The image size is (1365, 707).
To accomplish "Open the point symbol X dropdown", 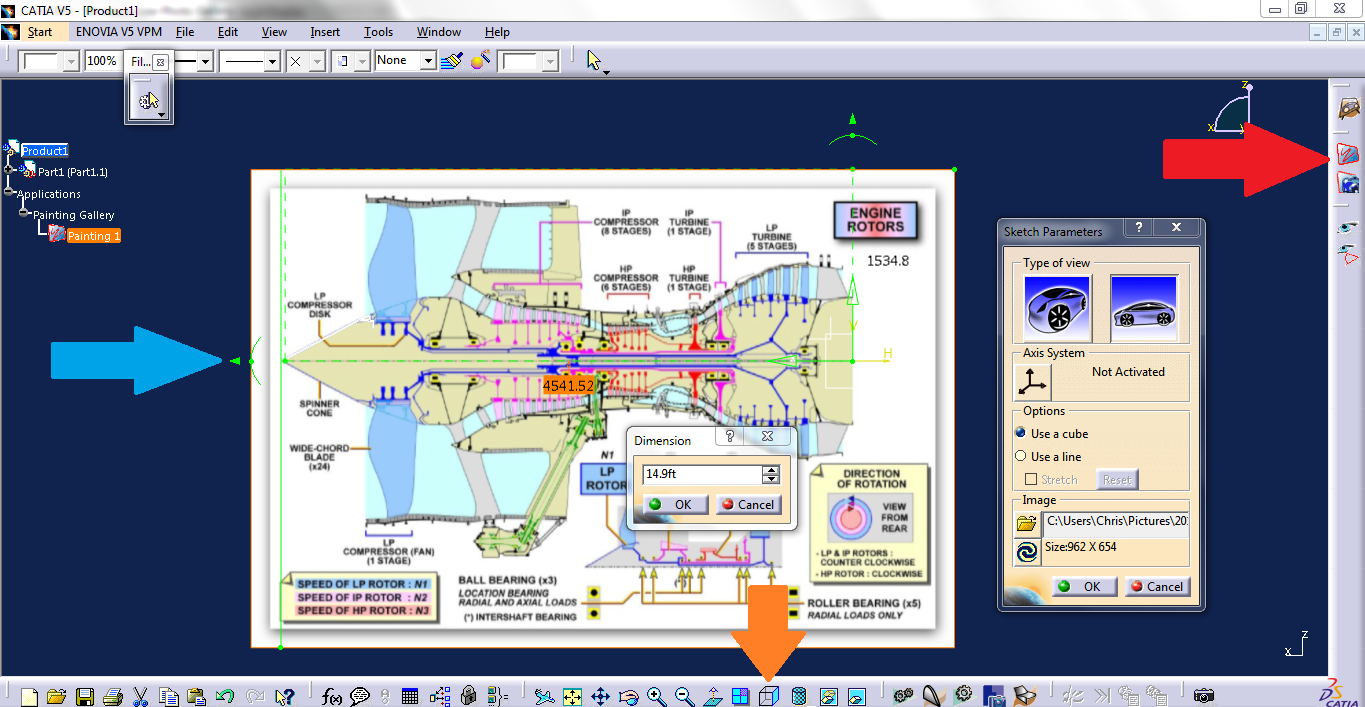I will click(317, 62).
